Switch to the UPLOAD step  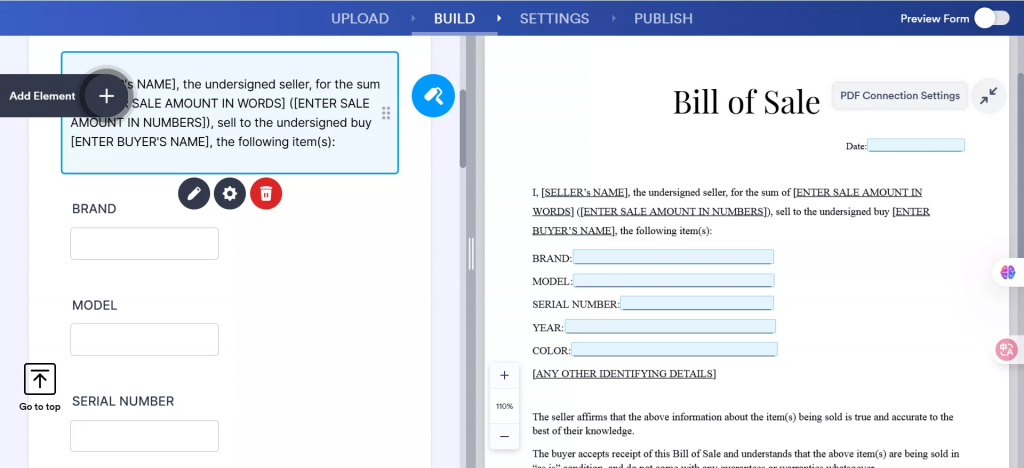pyautogui.click(x=360, y=18)
